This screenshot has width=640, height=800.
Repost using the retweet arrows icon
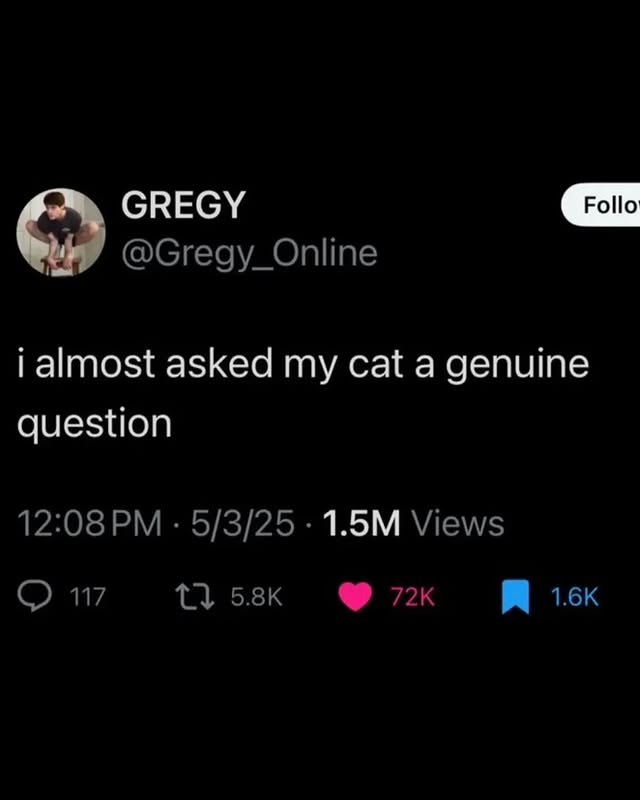(194, 596)
